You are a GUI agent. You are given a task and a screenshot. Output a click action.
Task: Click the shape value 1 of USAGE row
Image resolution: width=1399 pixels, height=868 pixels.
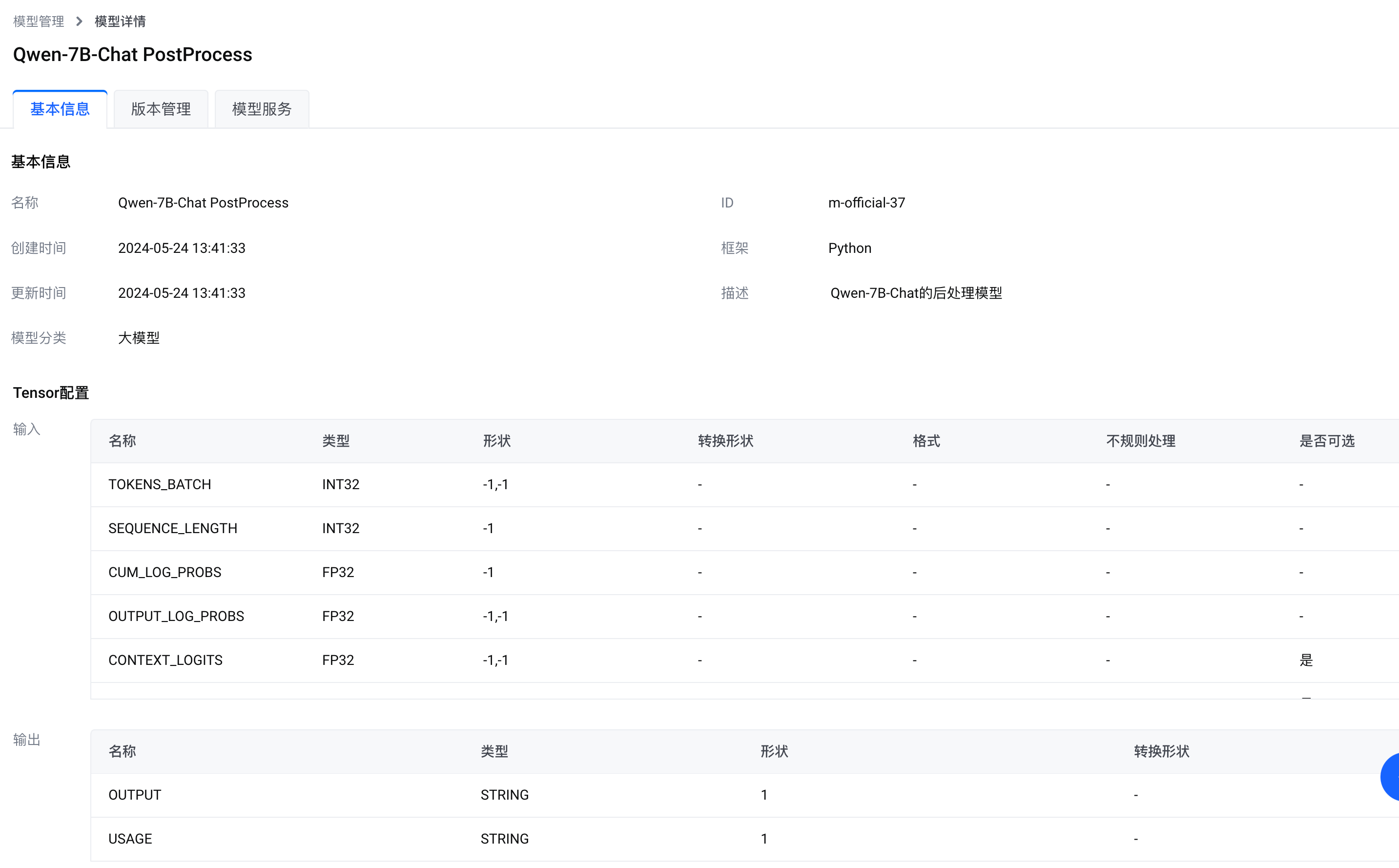tap(764, 839)
